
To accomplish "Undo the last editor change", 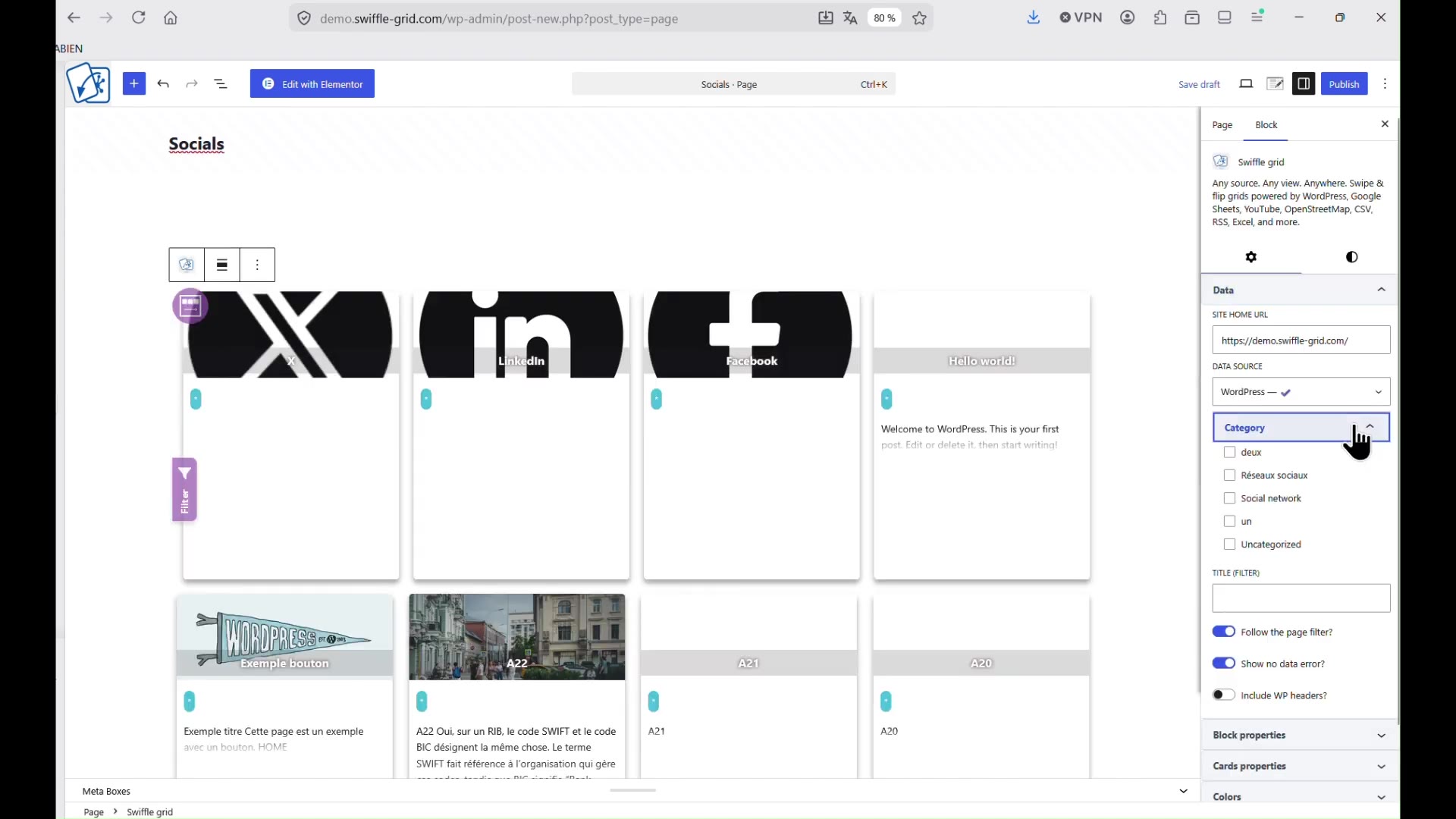I will (164, 84).
